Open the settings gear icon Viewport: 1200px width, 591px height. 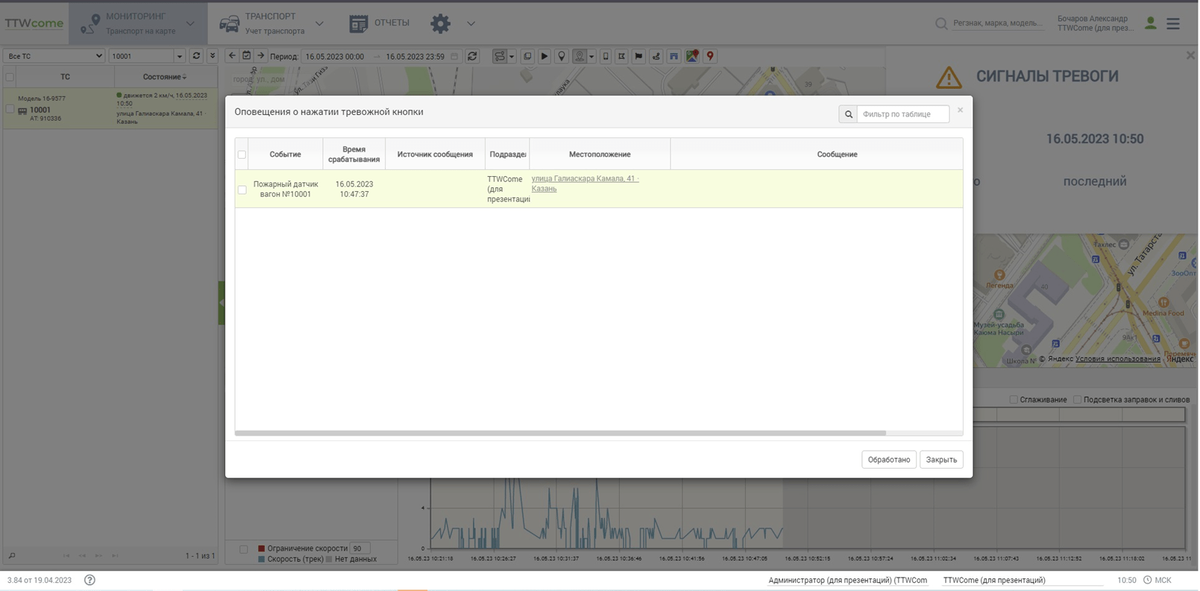tap(440, 22)
